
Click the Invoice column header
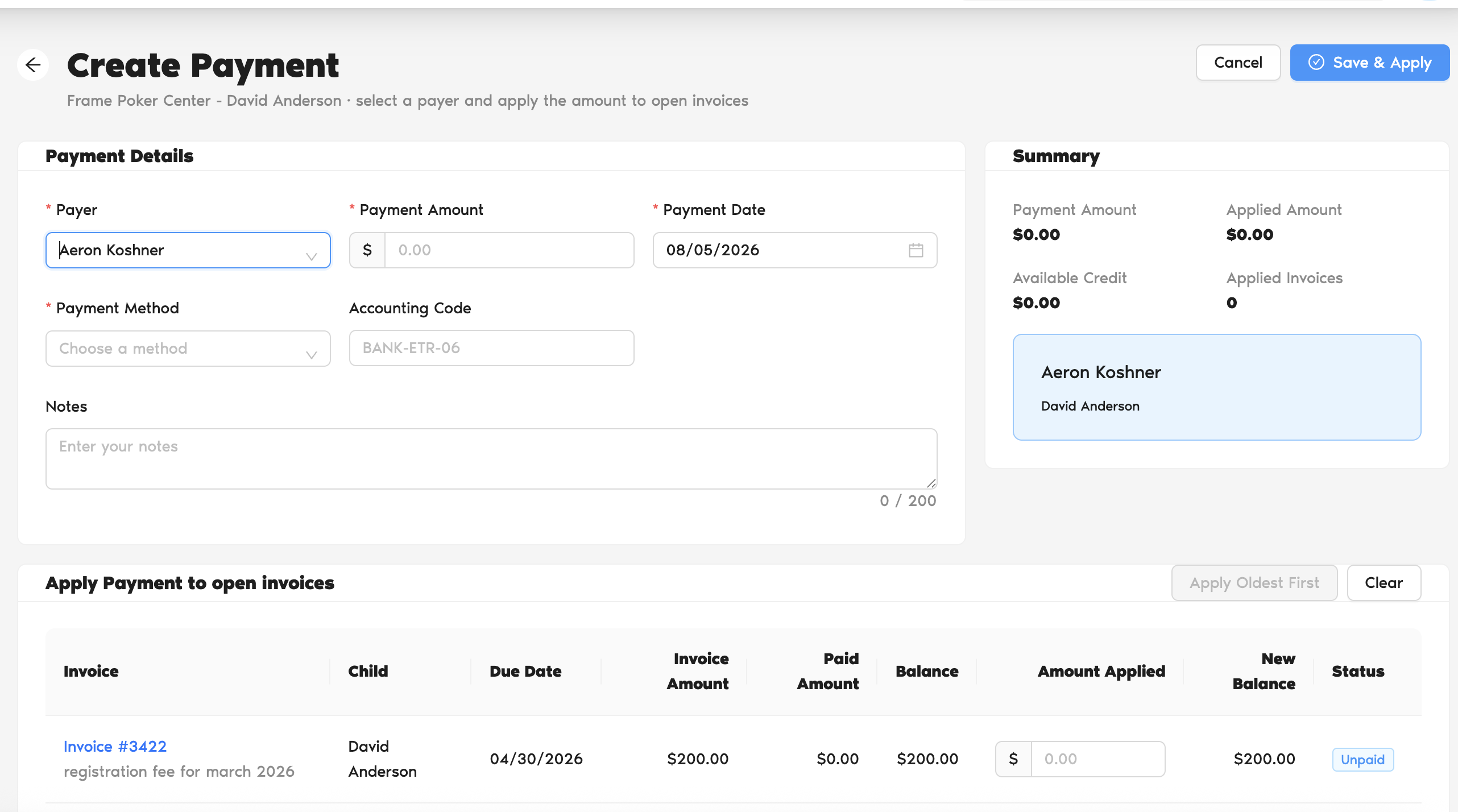(91, 672)
